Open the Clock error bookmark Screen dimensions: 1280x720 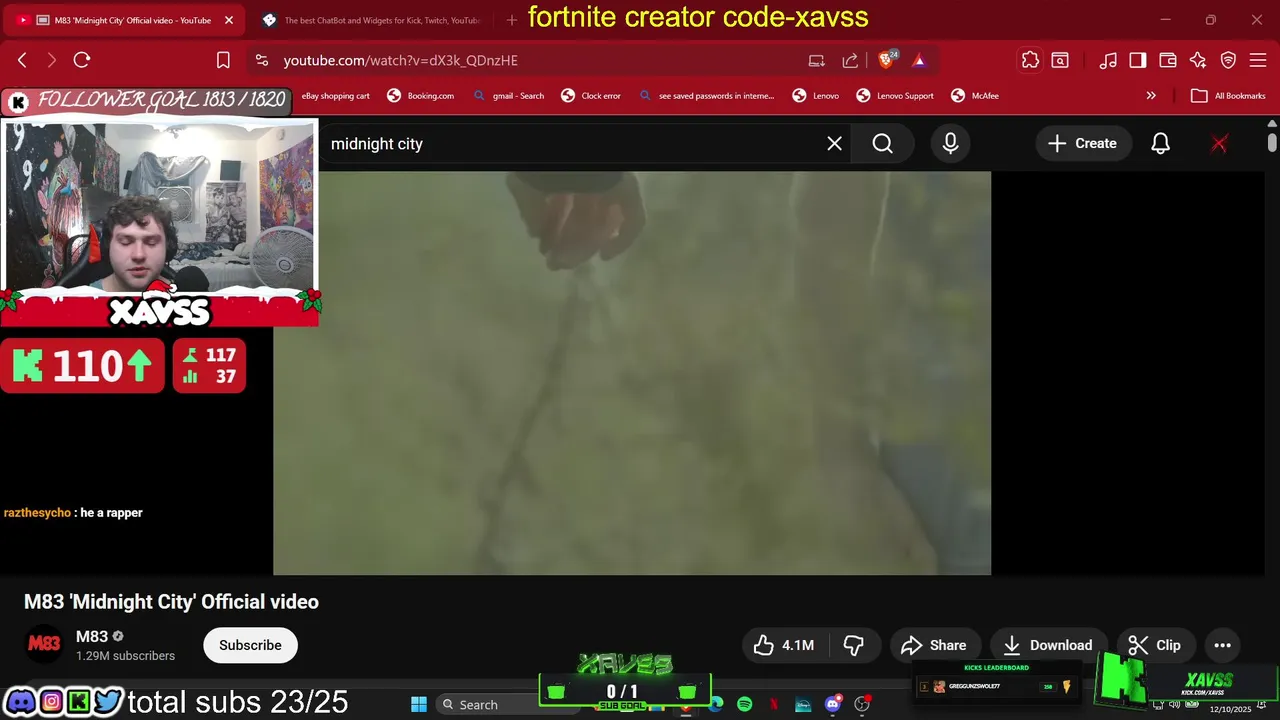point(590,96)
